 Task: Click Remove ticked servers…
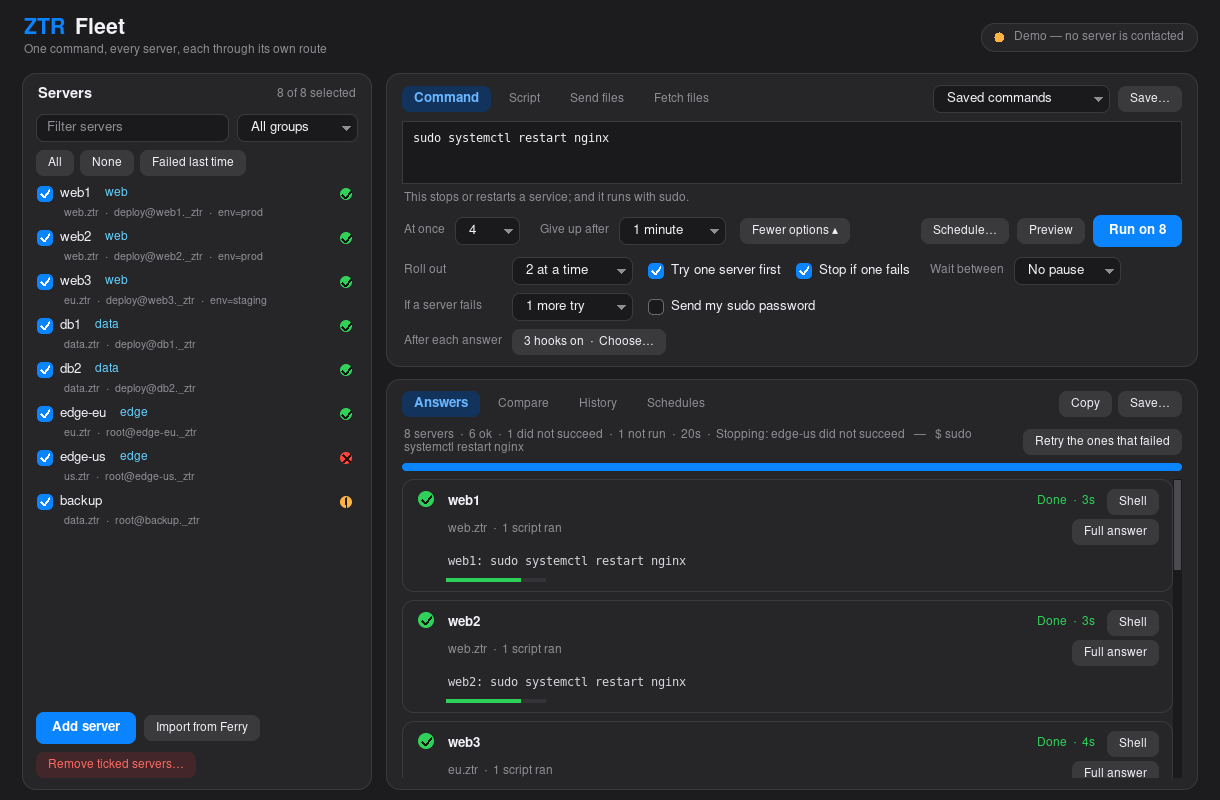click(x=116, y=765)
